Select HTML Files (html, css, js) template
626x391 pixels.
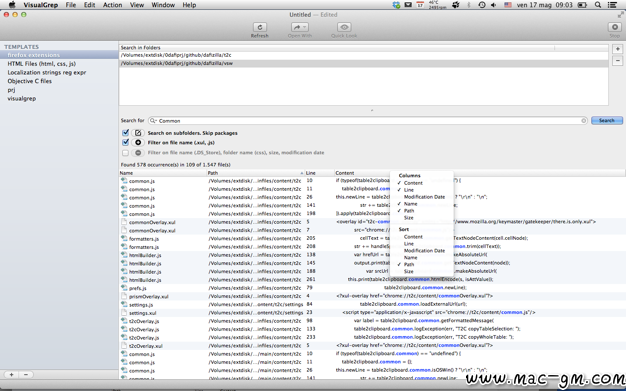(x=59, y=64)
